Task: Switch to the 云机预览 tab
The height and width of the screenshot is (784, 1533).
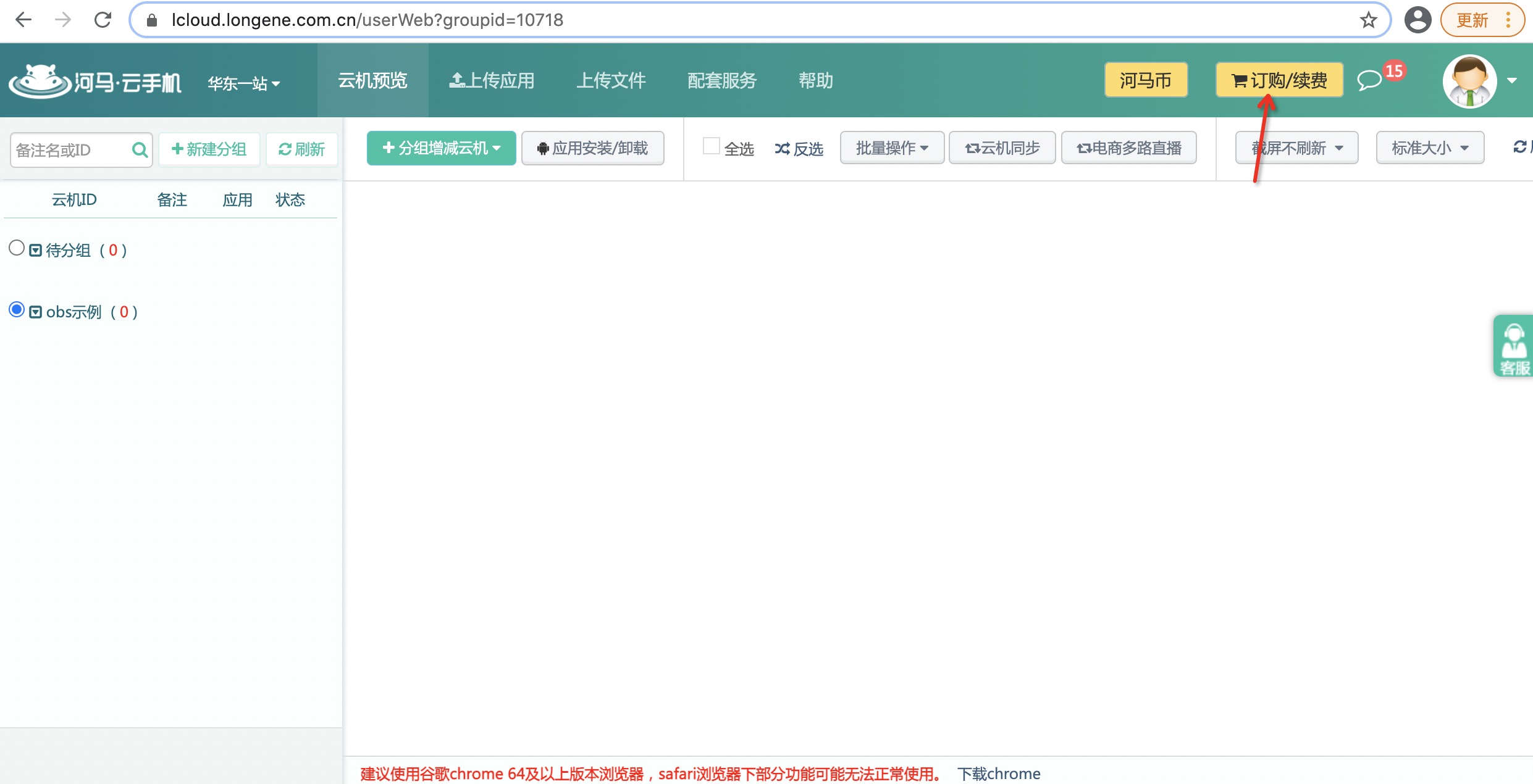Action: (x=372, y=80)
